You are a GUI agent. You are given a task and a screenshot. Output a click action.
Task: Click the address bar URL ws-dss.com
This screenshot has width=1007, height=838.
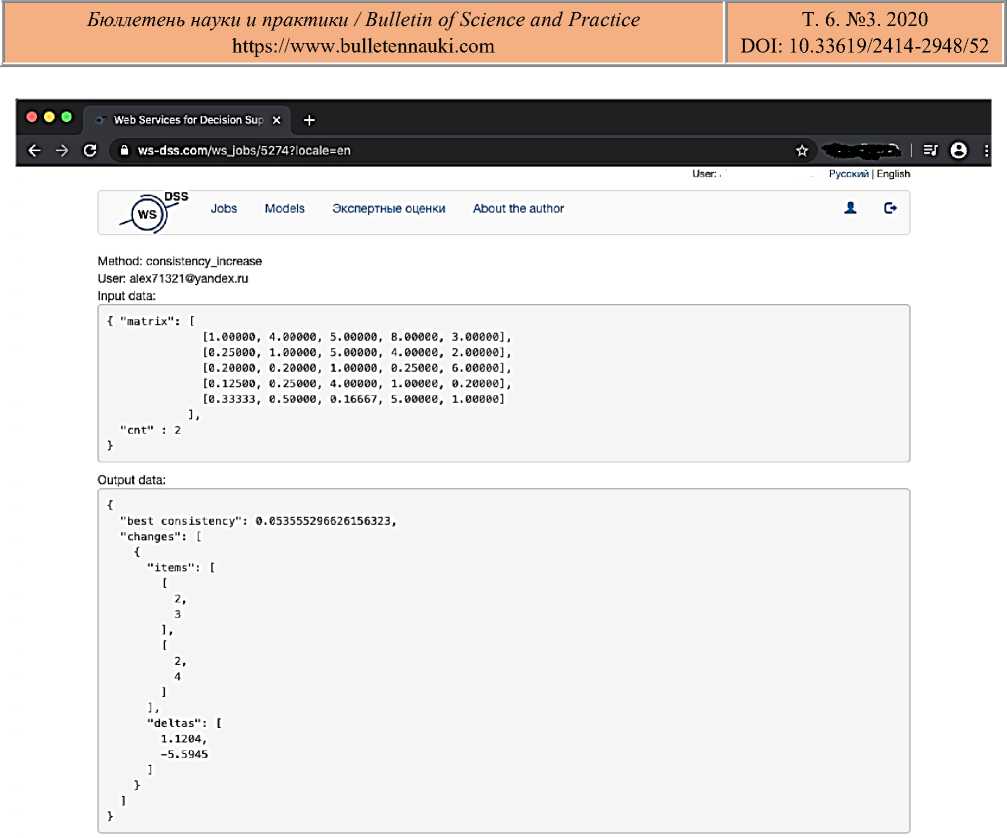[244, 150]
